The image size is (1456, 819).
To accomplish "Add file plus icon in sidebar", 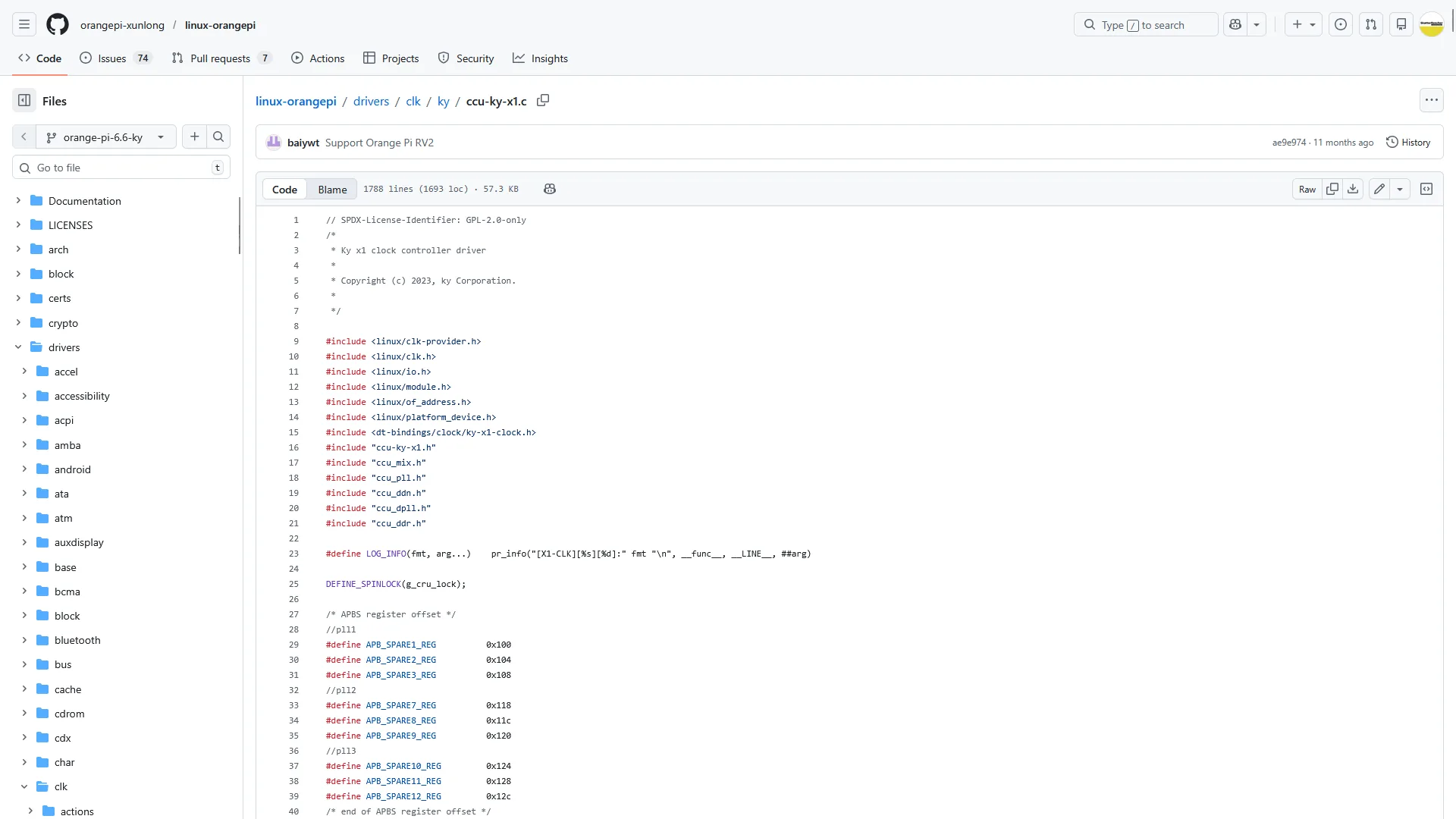I will (195, 137).
